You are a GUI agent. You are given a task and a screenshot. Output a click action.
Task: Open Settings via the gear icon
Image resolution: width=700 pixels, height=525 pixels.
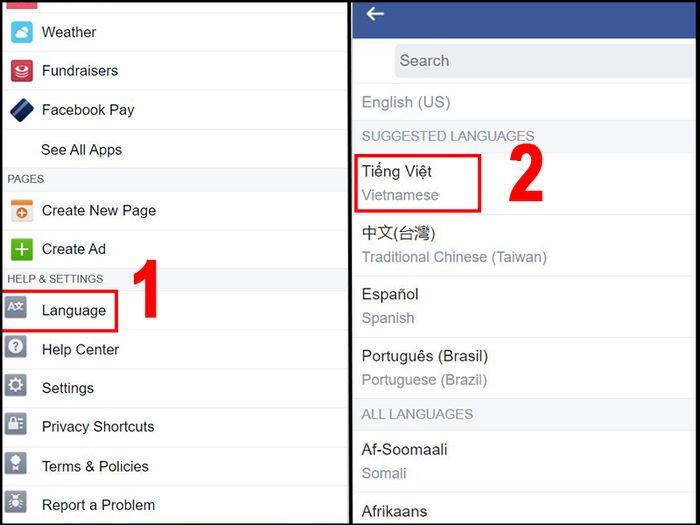click(x=16, y=385)
